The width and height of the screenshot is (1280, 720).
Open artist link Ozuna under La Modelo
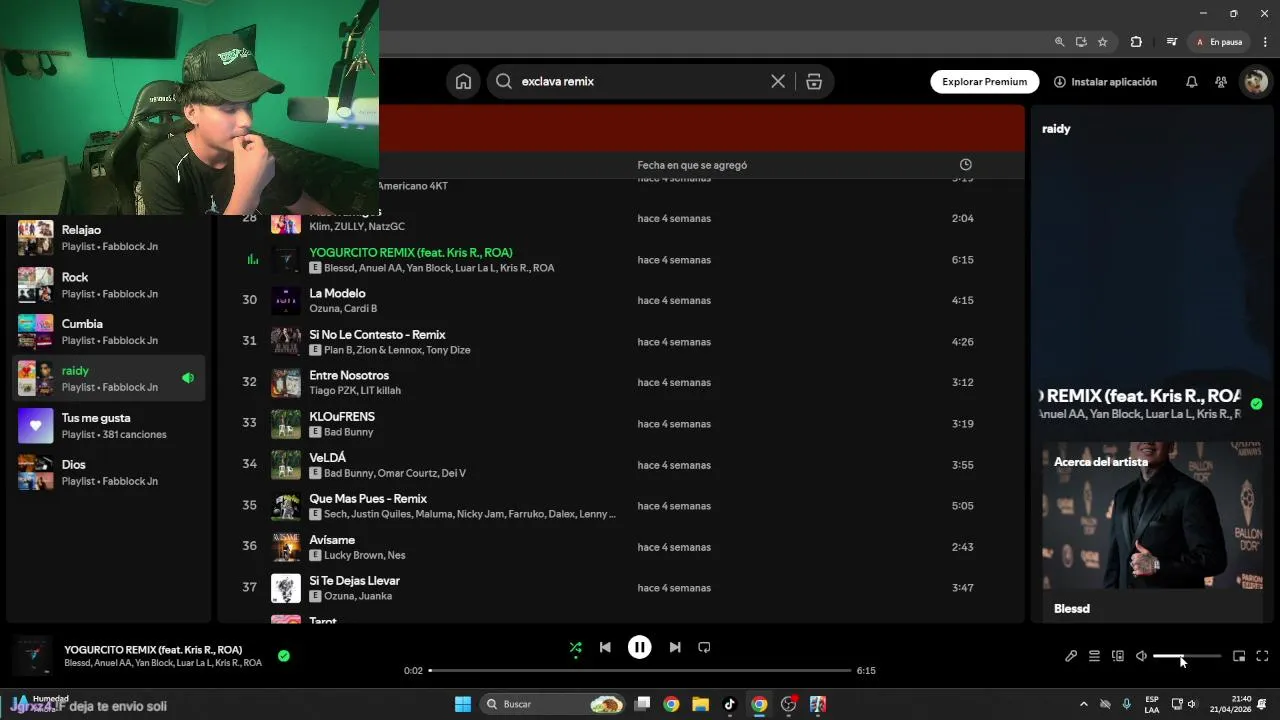324,309
